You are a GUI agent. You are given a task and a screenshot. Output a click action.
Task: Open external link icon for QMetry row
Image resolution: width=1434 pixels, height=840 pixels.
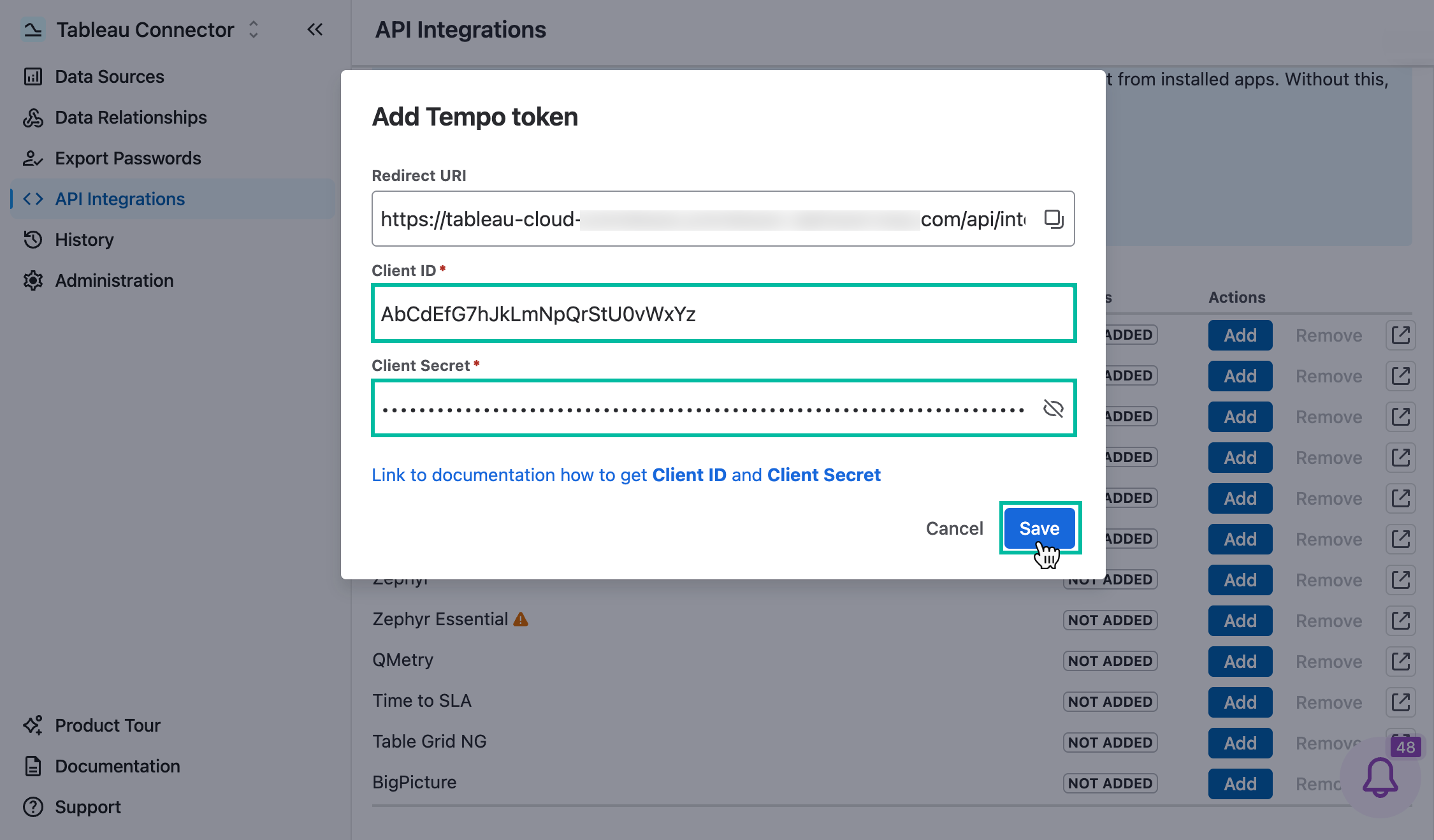tap(1401, 662)
